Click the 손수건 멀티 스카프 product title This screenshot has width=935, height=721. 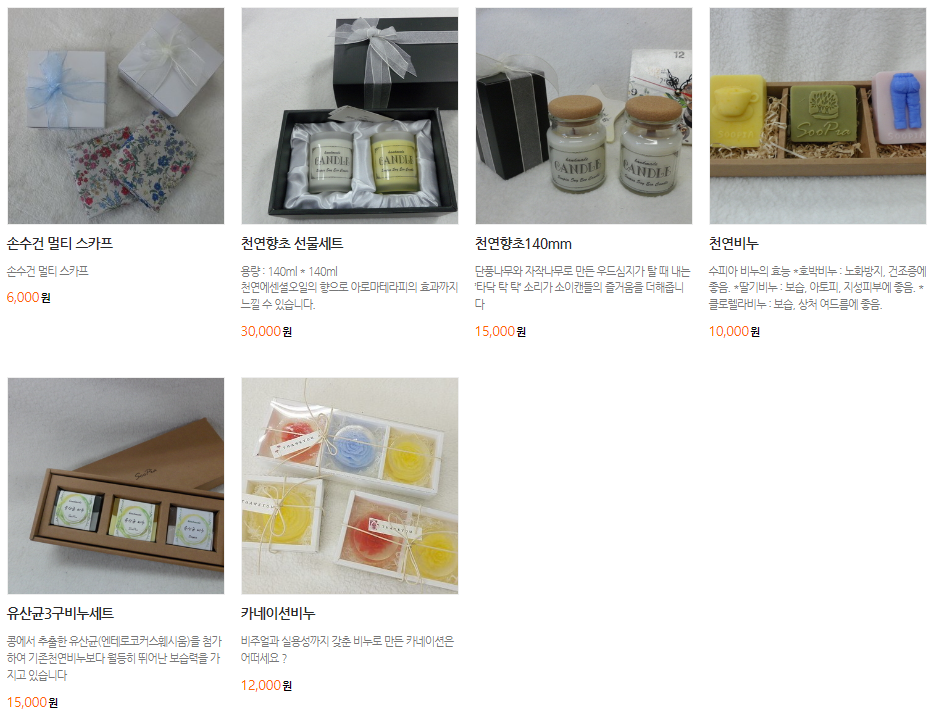[60, 243]
